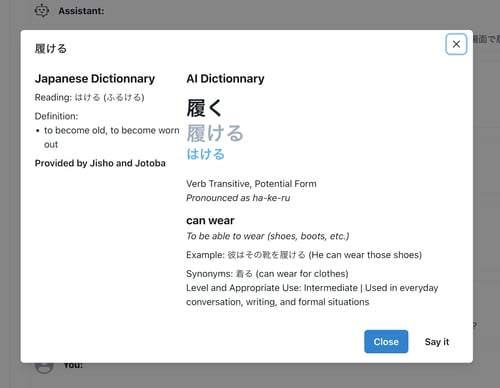Screen dimensions: 500x388
Task: Click the blue Close button
Action: pyautogui.click(x=386, y=341)
